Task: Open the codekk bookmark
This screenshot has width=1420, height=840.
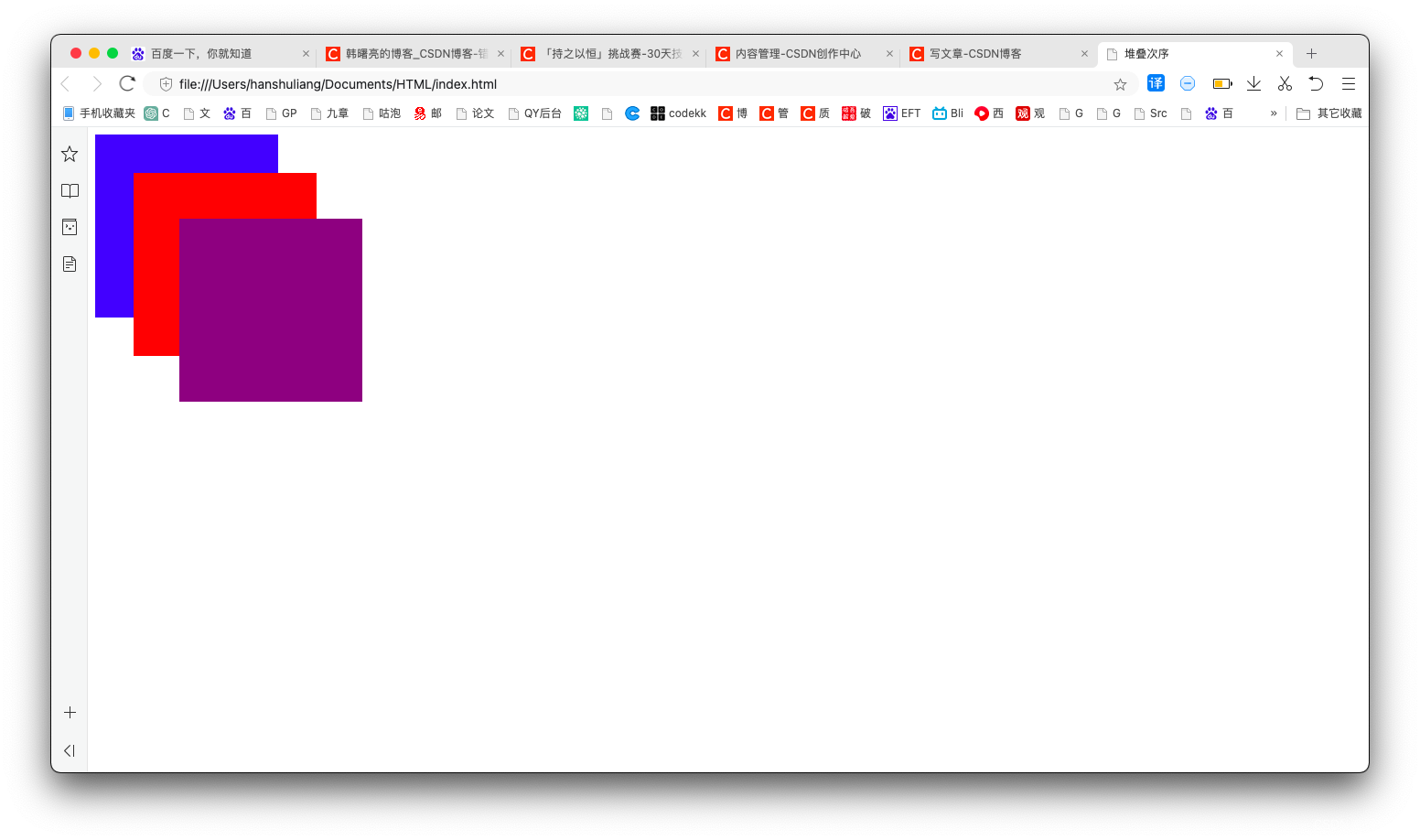Action: click(678, 113)
